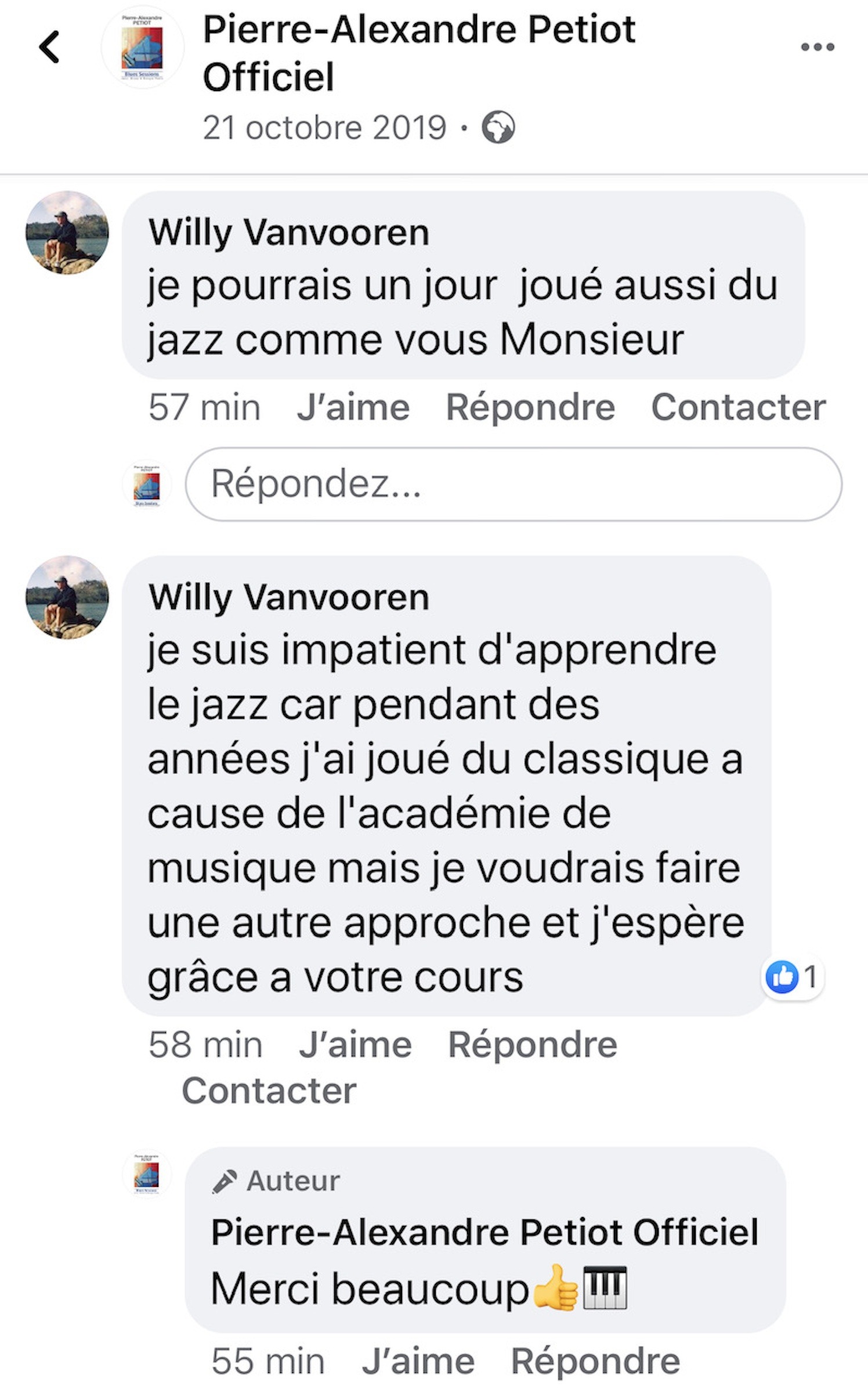Focus the Répondez... reply field

point(513,483)
